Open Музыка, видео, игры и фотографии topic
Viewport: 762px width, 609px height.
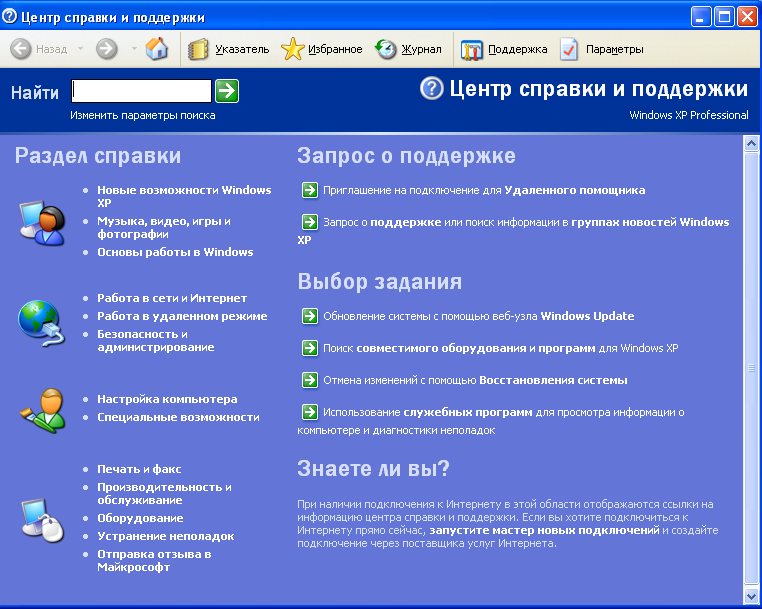(x=164, y=227)
